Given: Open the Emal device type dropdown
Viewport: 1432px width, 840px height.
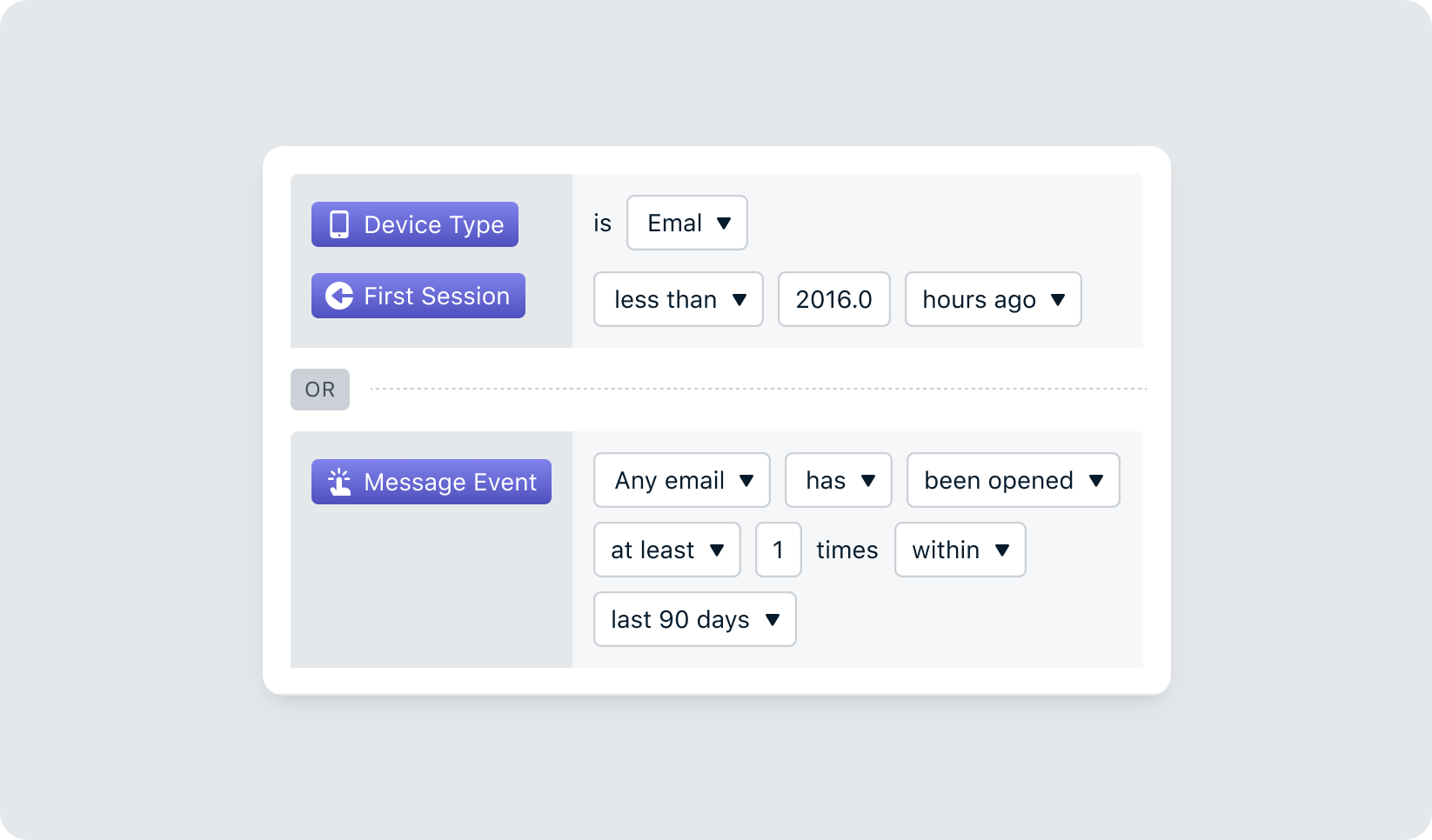Looking at the screenshot, I should pyautogui.click(x=686, y=223).
